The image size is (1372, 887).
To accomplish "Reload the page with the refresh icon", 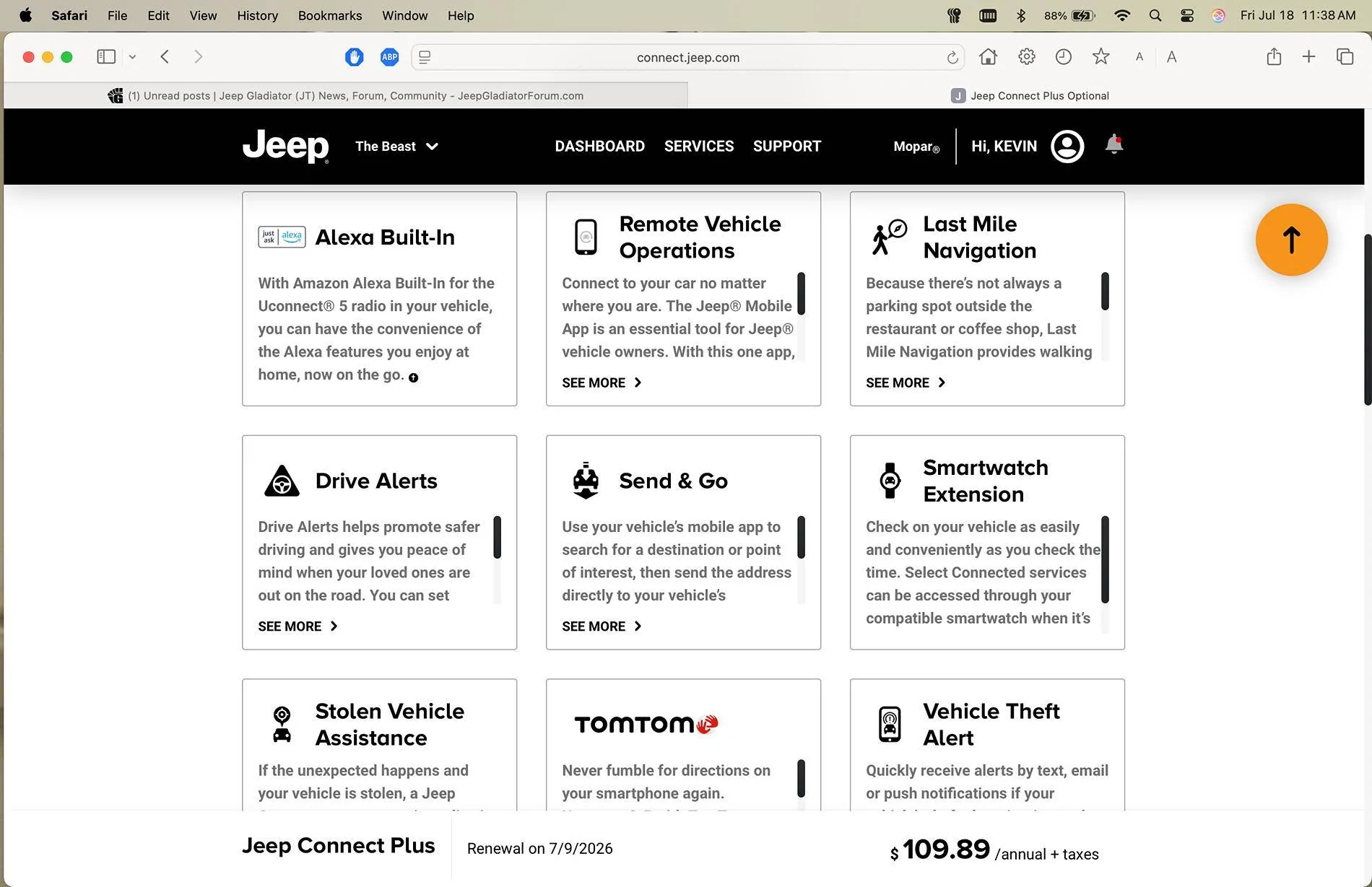I will [x=952, y=58].
